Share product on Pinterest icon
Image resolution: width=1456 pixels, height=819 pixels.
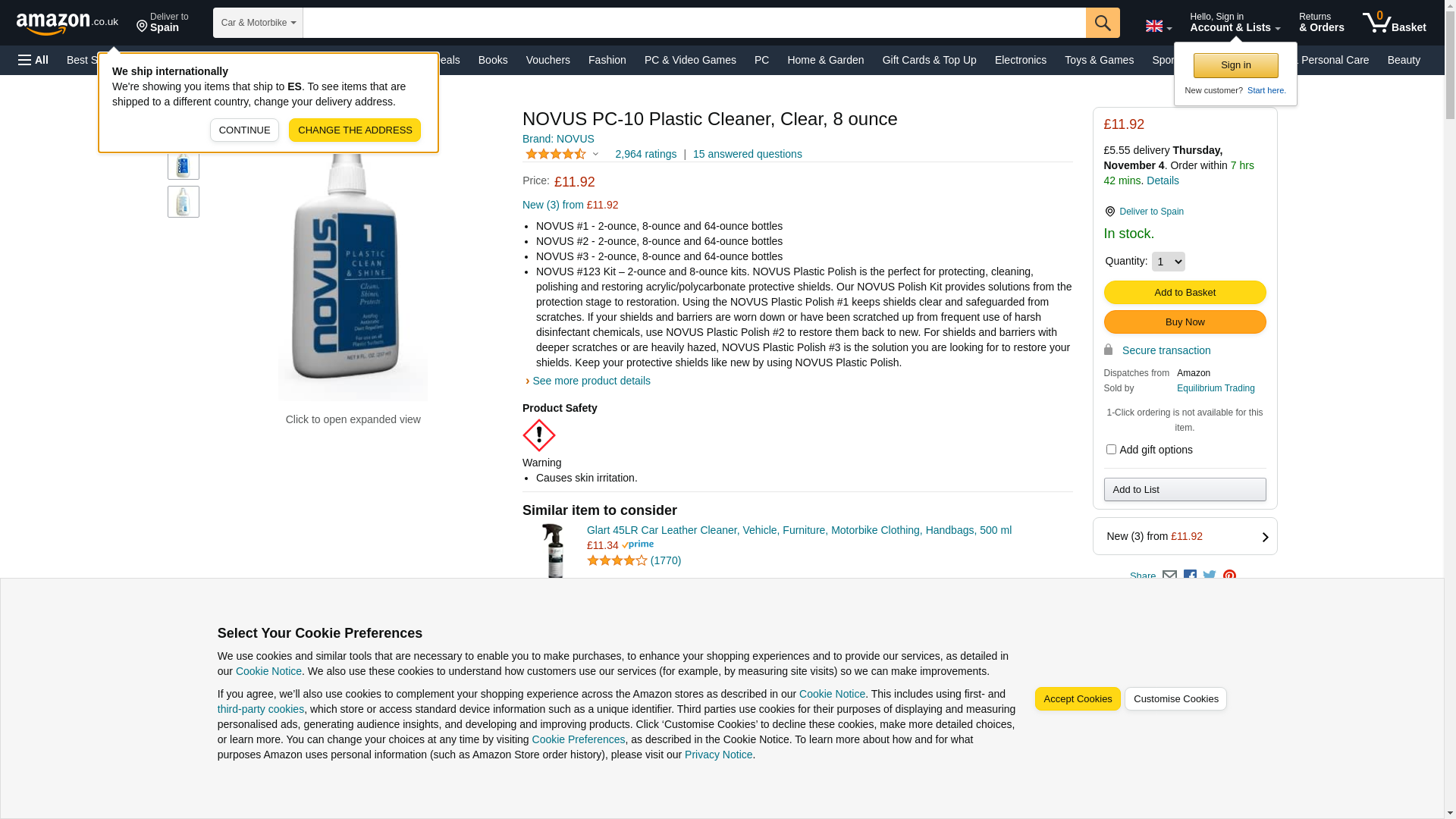(x=1229, y=576)
